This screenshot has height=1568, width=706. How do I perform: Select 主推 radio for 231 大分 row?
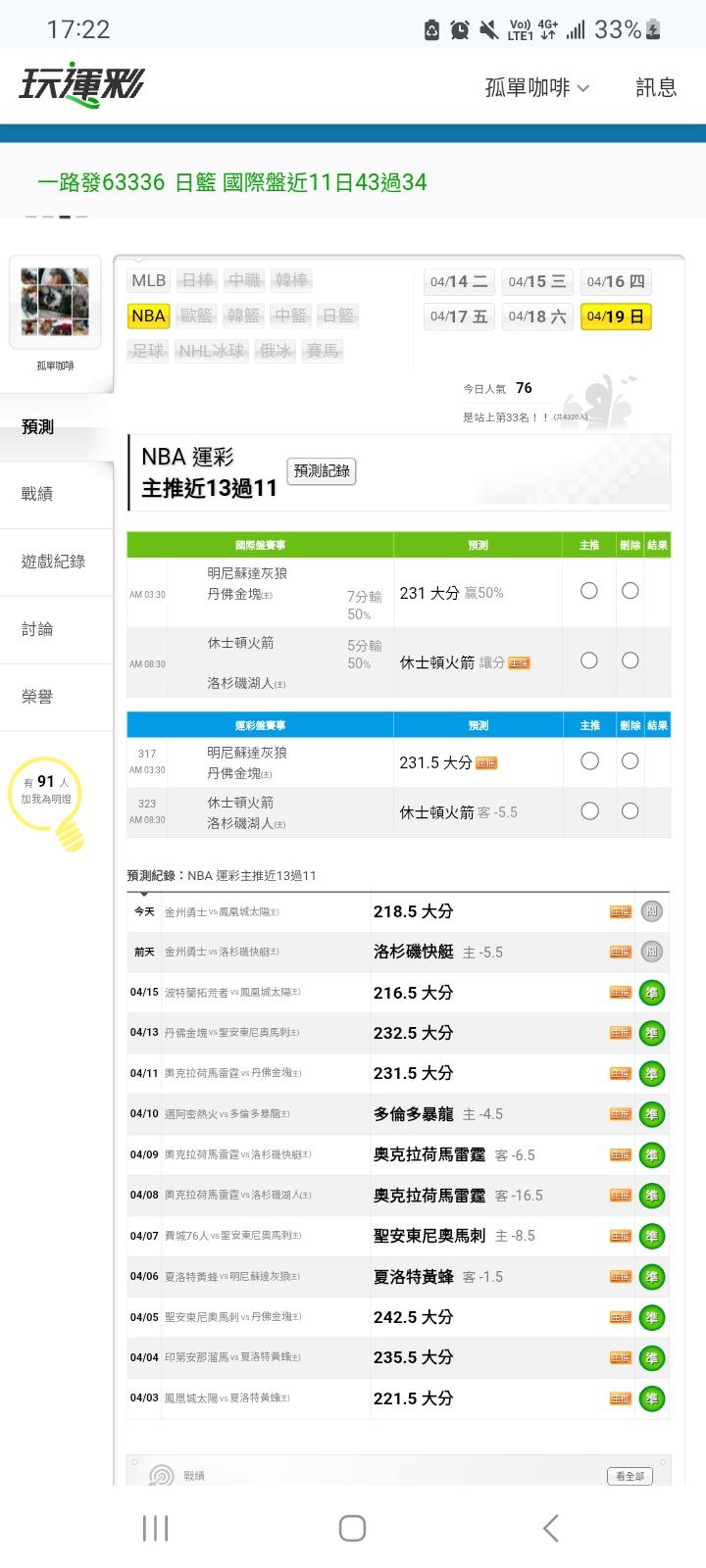589,591
